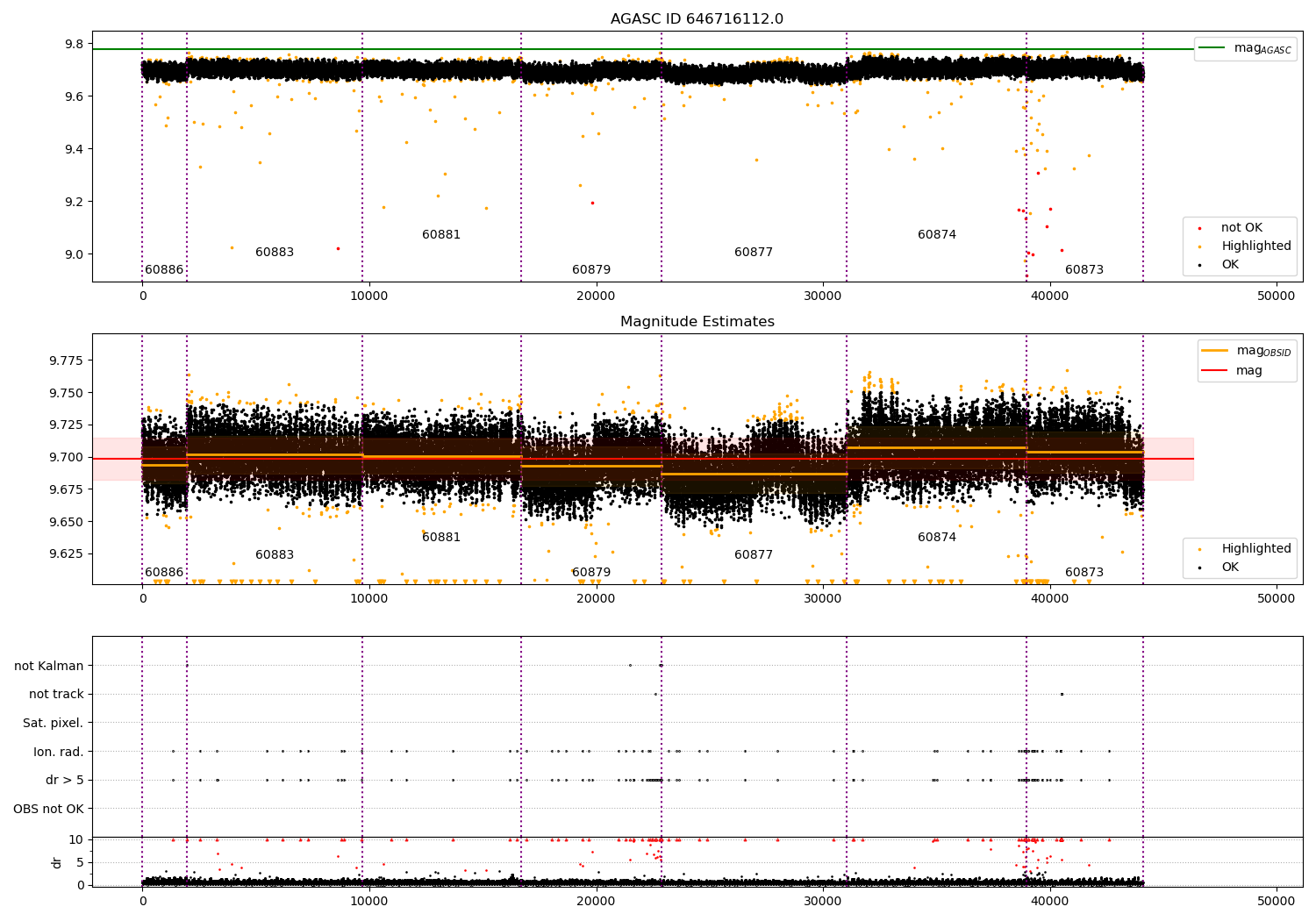1316x921 pixels.
Task: Click the mag AGASC legend entry in top panel
Action: point(1245,48)
